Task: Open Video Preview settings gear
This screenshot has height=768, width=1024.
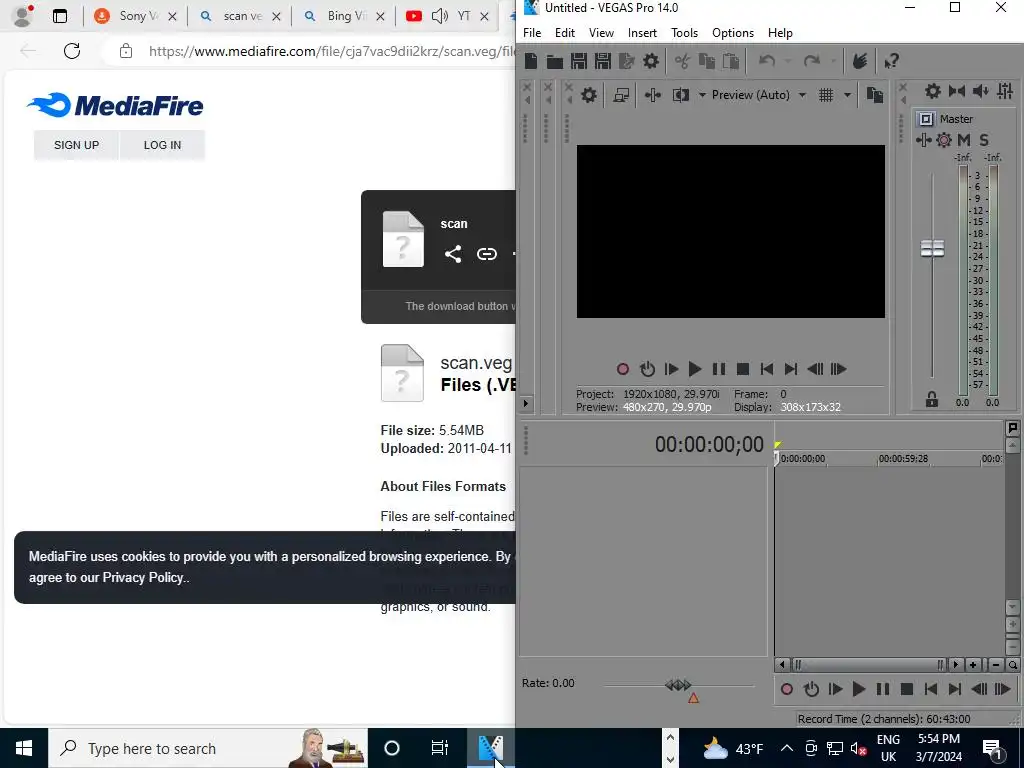Action: [x=589, y=95]
